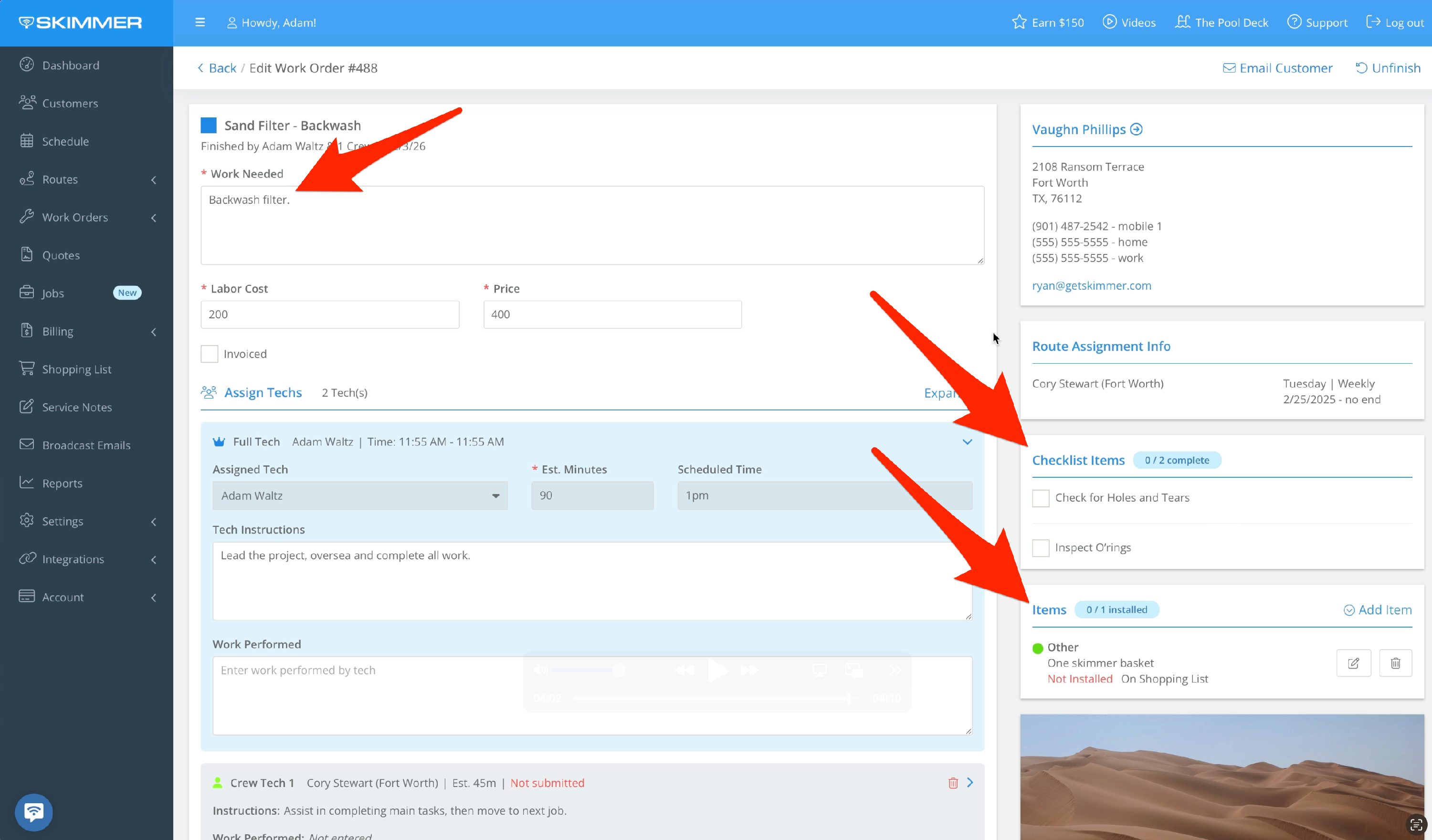Click into the Price input field
Image resolution: width=1432 pixels, height=840 pixels.
612,315
